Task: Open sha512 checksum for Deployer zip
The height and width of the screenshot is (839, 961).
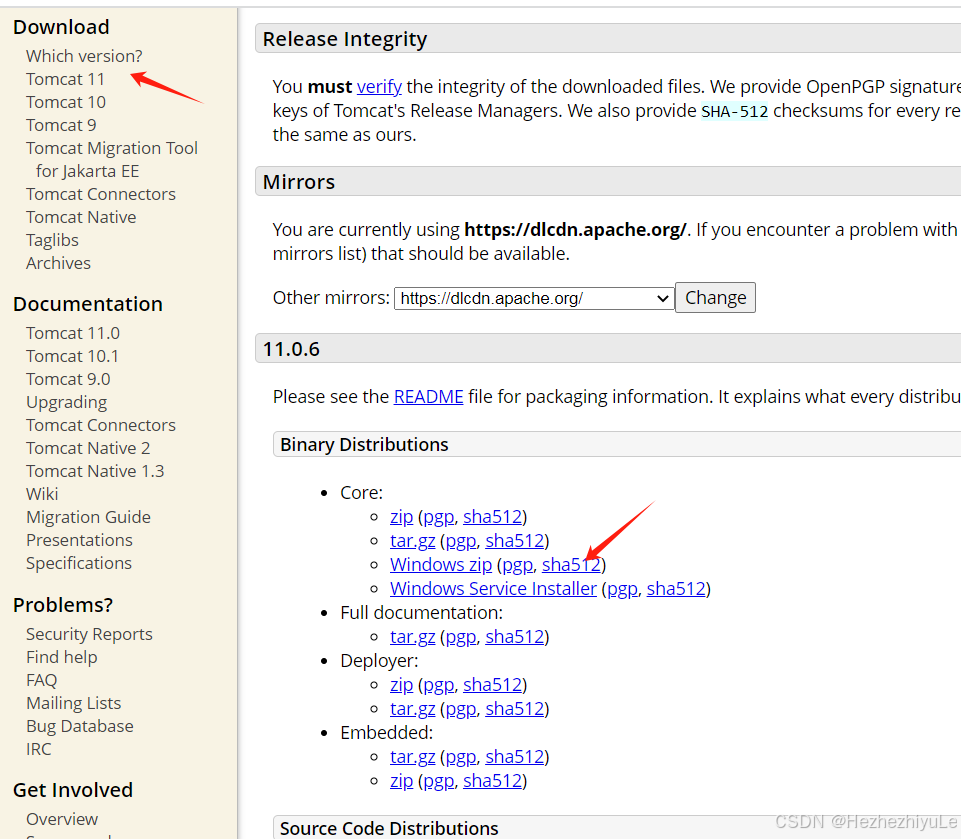Action: (492, 685)
